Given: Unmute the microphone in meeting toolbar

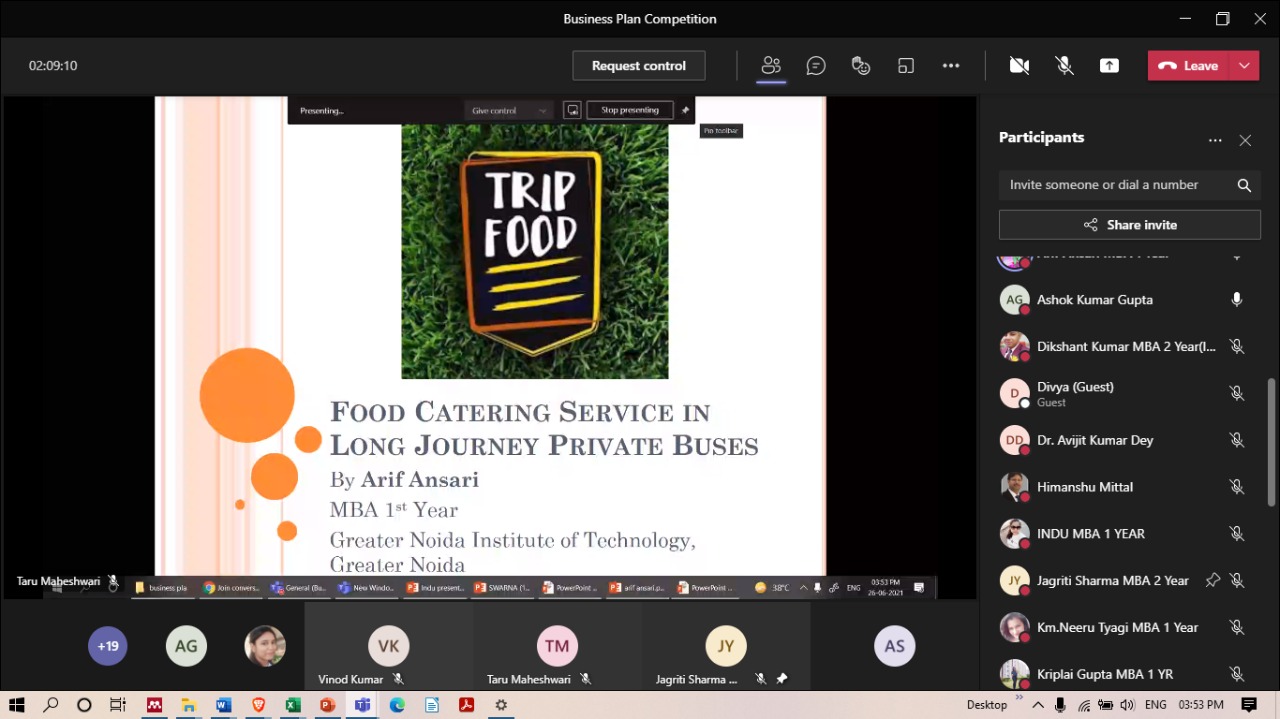Looking at the screenshot, I should 1064,66.
